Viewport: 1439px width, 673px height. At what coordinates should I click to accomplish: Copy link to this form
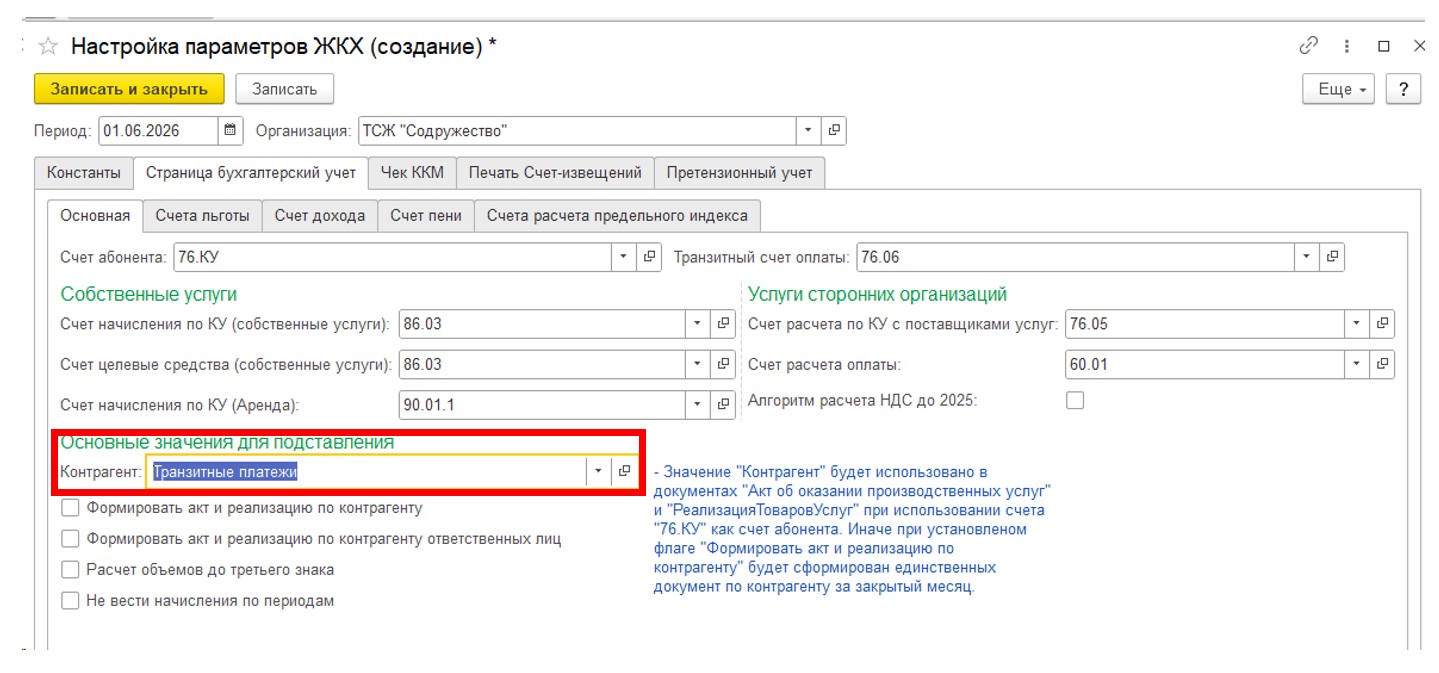pos(1309,46)
